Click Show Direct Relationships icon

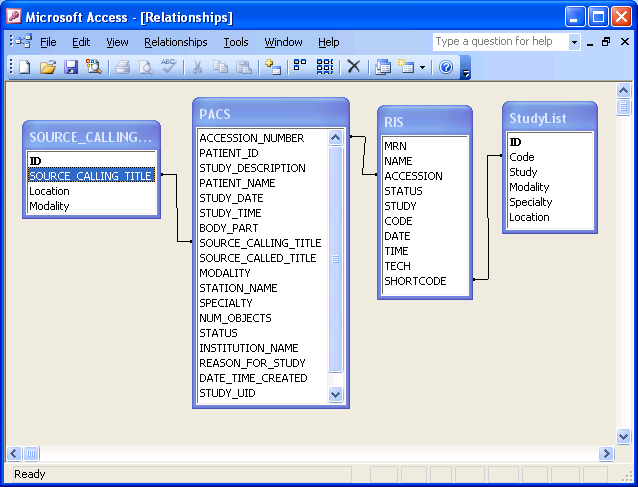tap(300, 66)
